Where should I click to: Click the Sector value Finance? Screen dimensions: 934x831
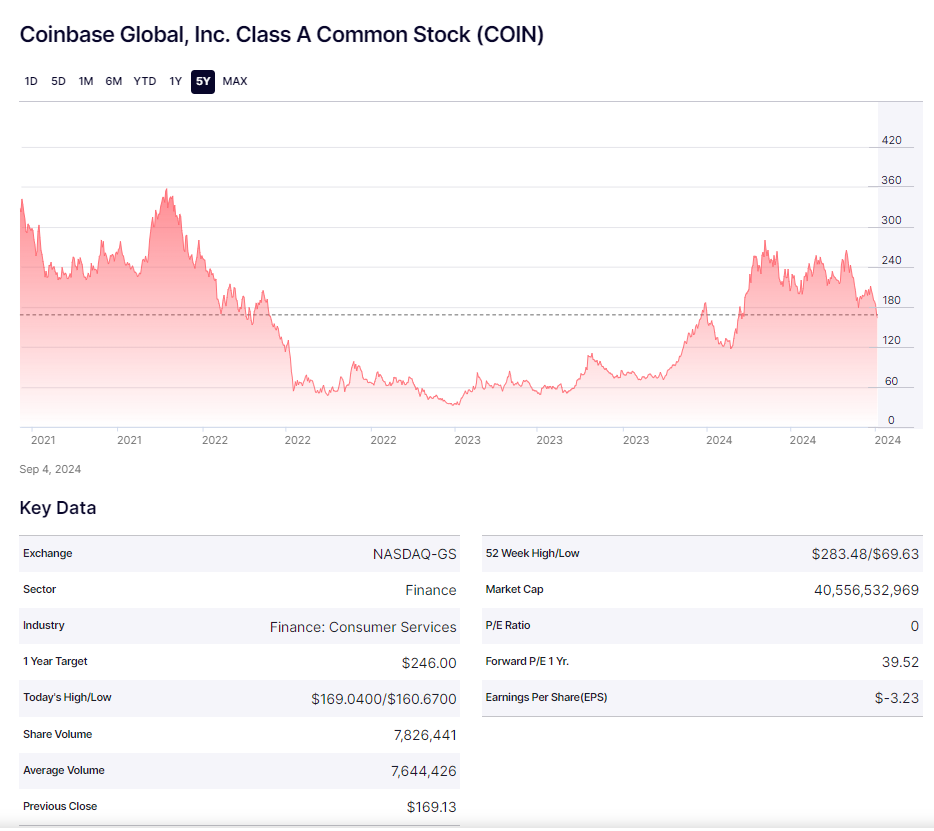pos(431,590)
